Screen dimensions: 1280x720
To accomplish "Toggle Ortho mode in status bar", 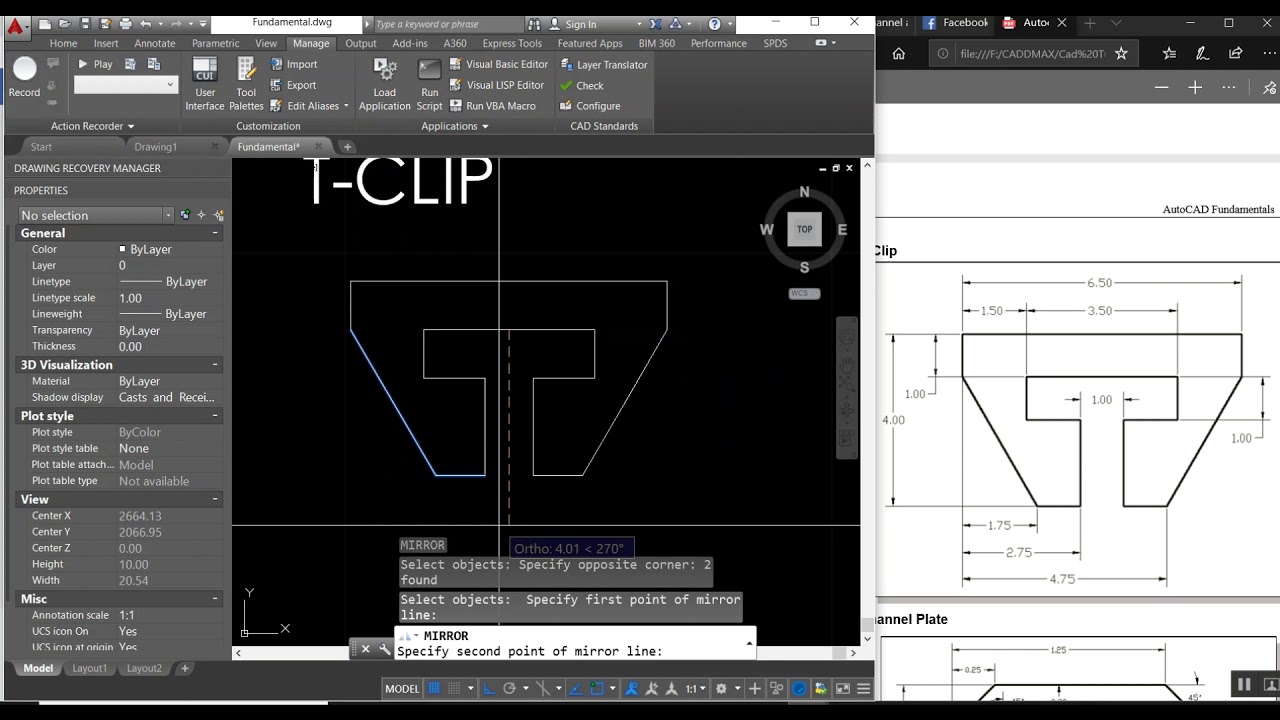I will [489, 688].
